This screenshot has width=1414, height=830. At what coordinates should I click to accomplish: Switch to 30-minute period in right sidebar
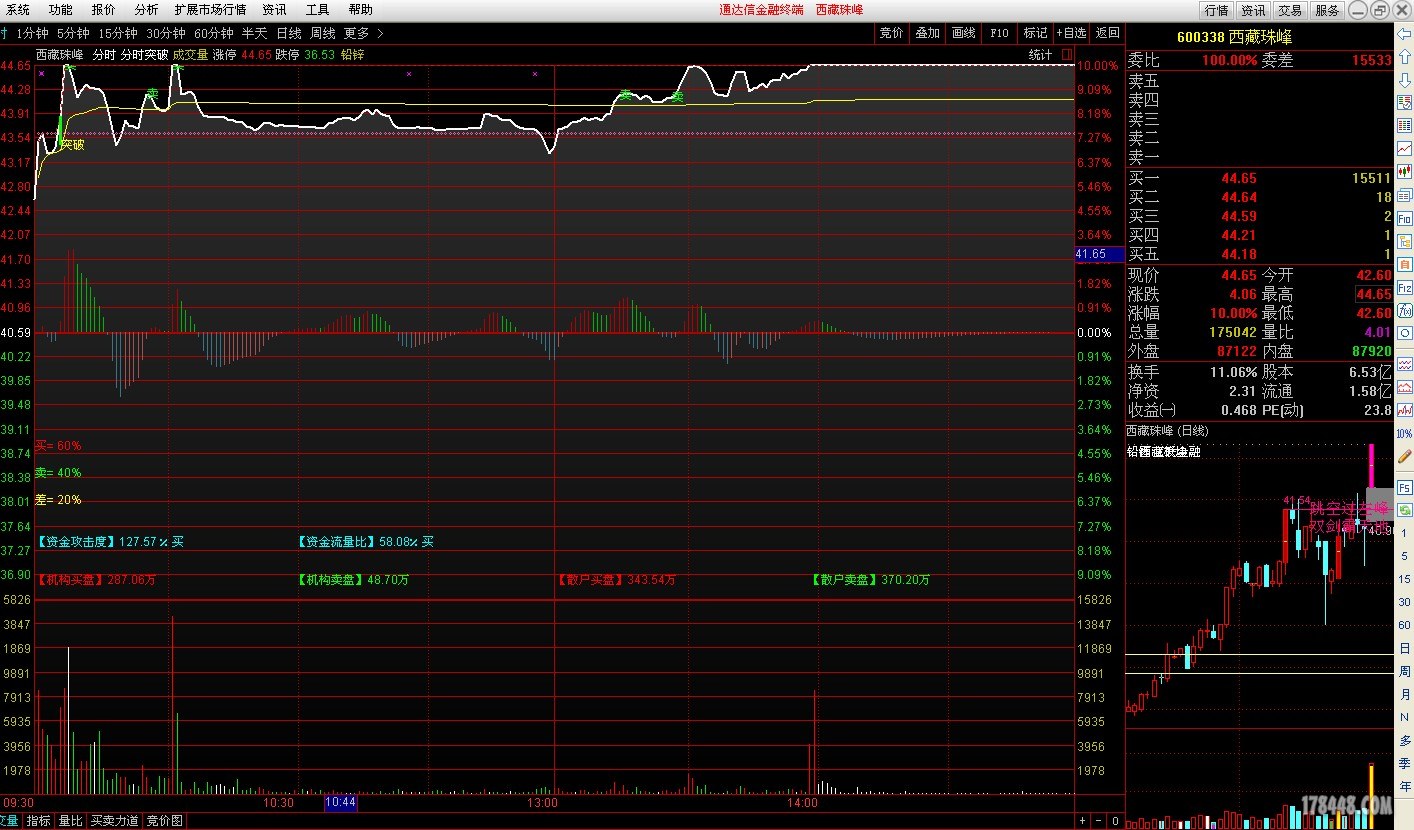(1404, 602)
